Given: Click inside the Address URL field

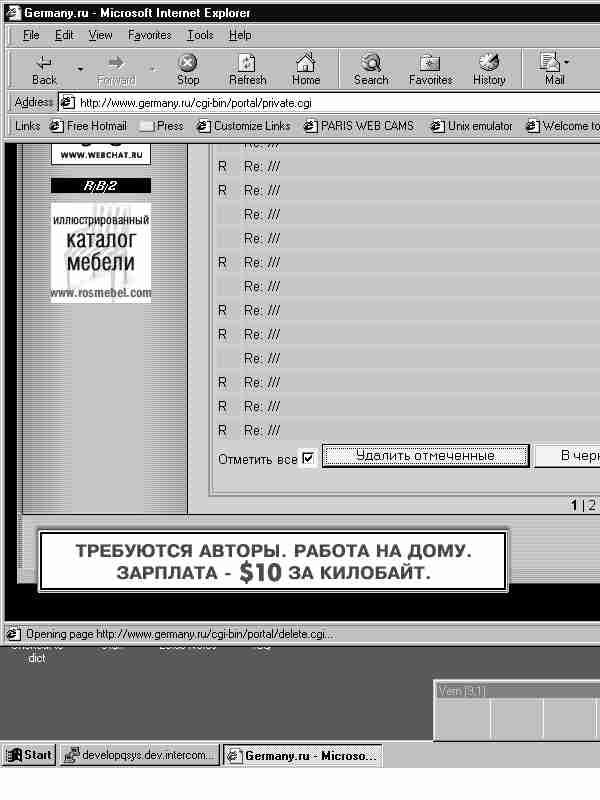Looking at the screenshot, I should click(330, 102).
